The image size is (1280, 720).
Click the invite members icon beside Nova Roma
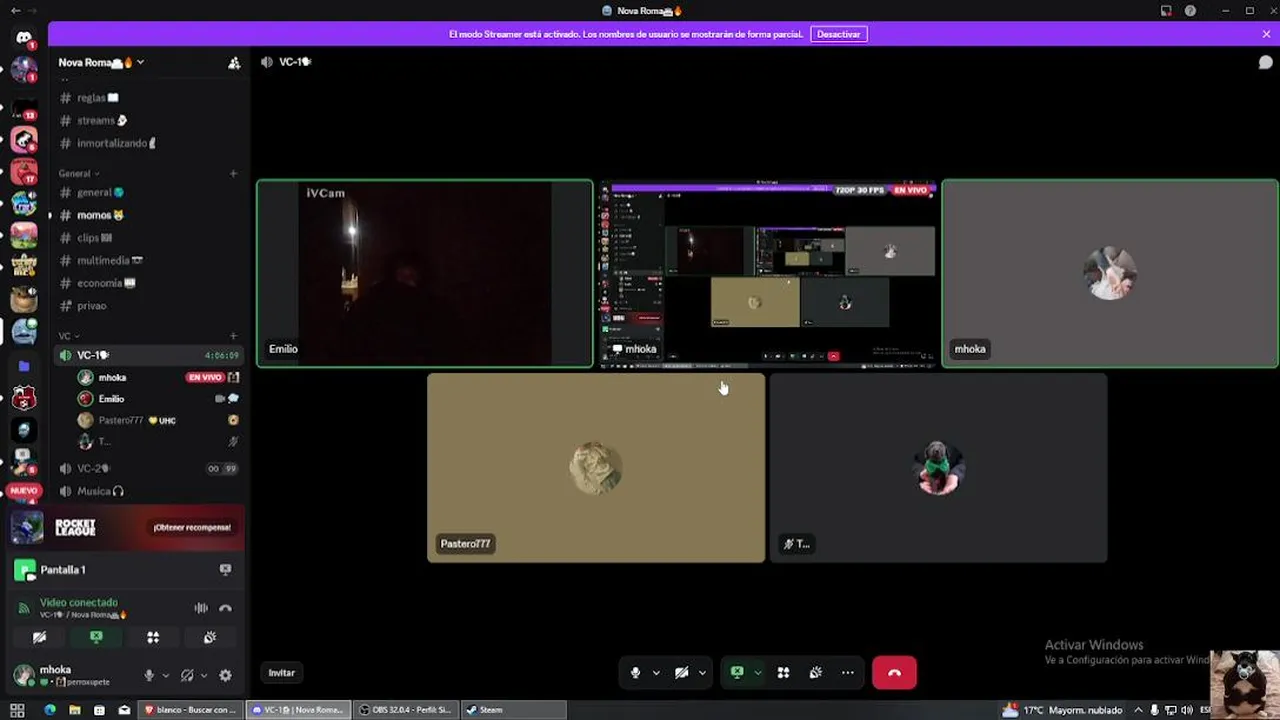pyautogui.click(x=234, y=62)
